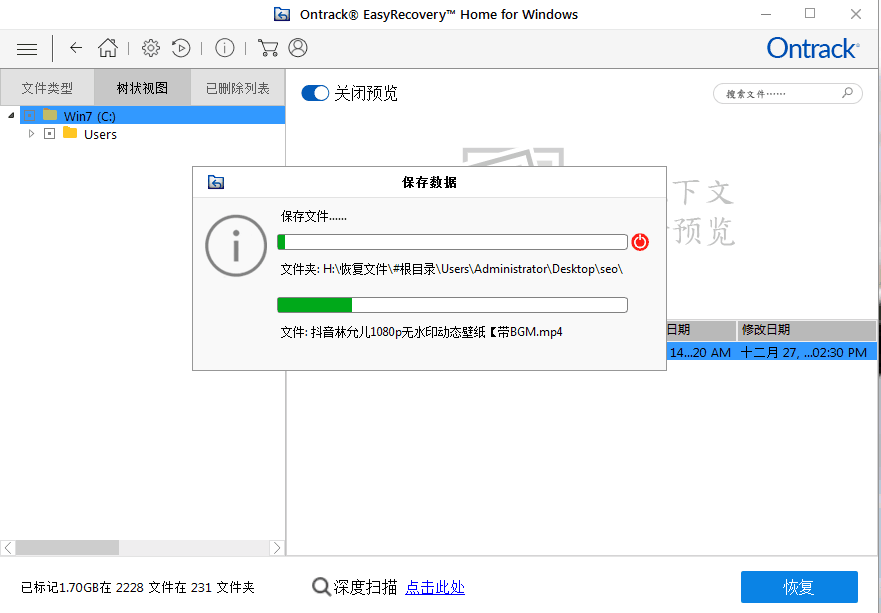The image size is (881, 613).
Task: Click the Users folder icon
Action: click(x=70, y=133)
